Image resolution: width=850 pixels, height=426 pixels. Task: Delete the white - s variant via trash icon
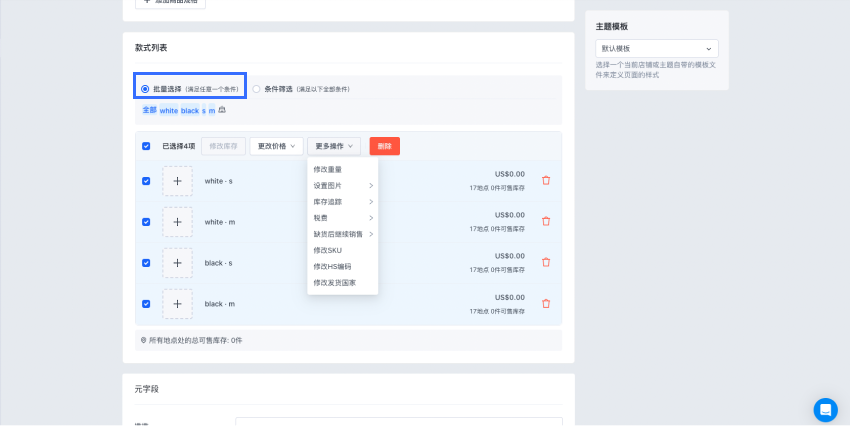tap(546, 180)
